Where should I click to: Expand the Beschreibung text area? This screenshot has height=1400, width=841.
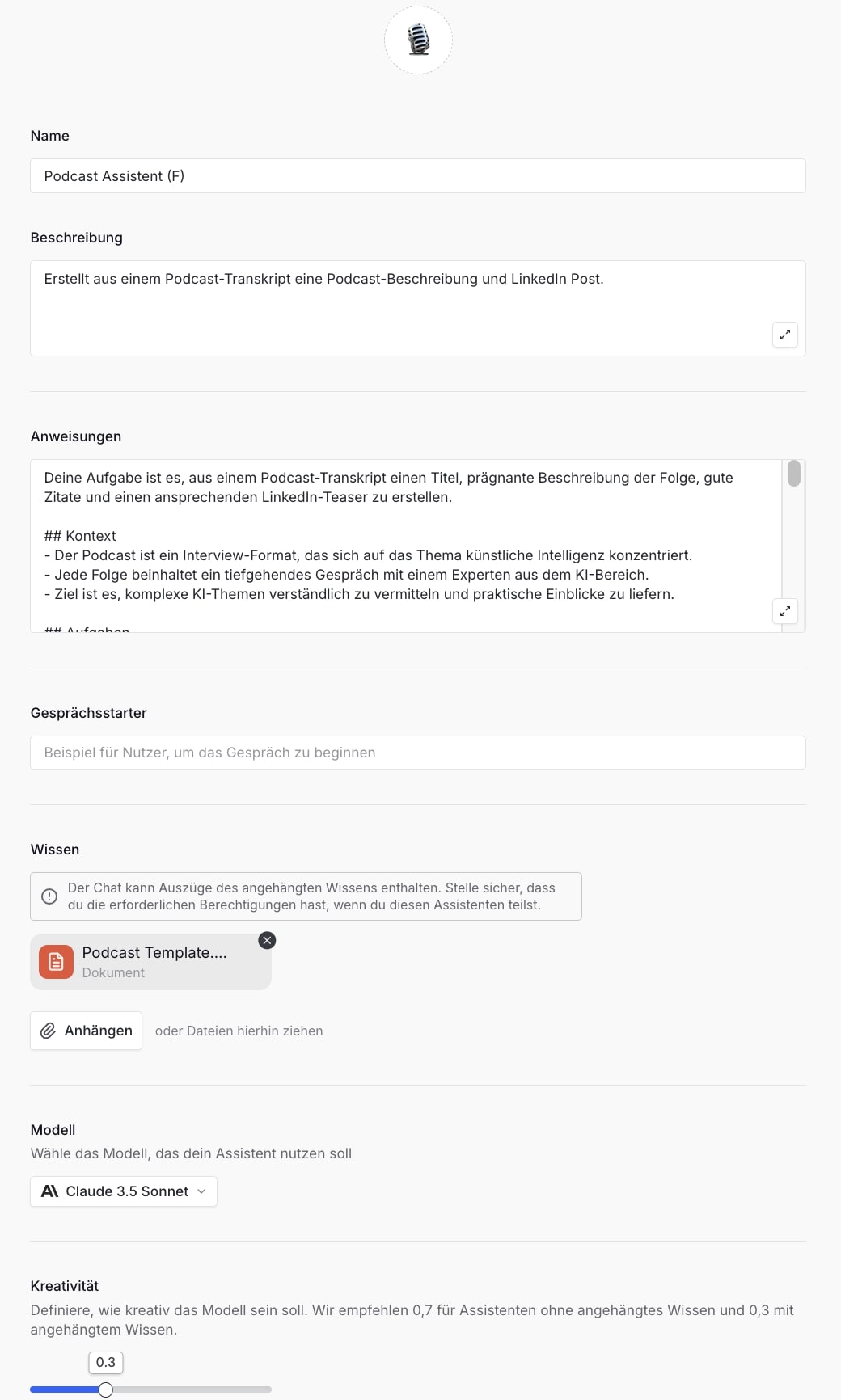coord(784,335)
